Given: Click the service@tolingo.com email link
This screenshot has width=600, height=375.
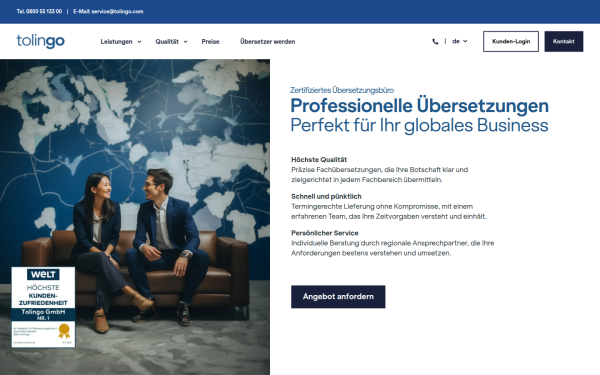Looking at the screenshot, I should [x=117, y=11].
